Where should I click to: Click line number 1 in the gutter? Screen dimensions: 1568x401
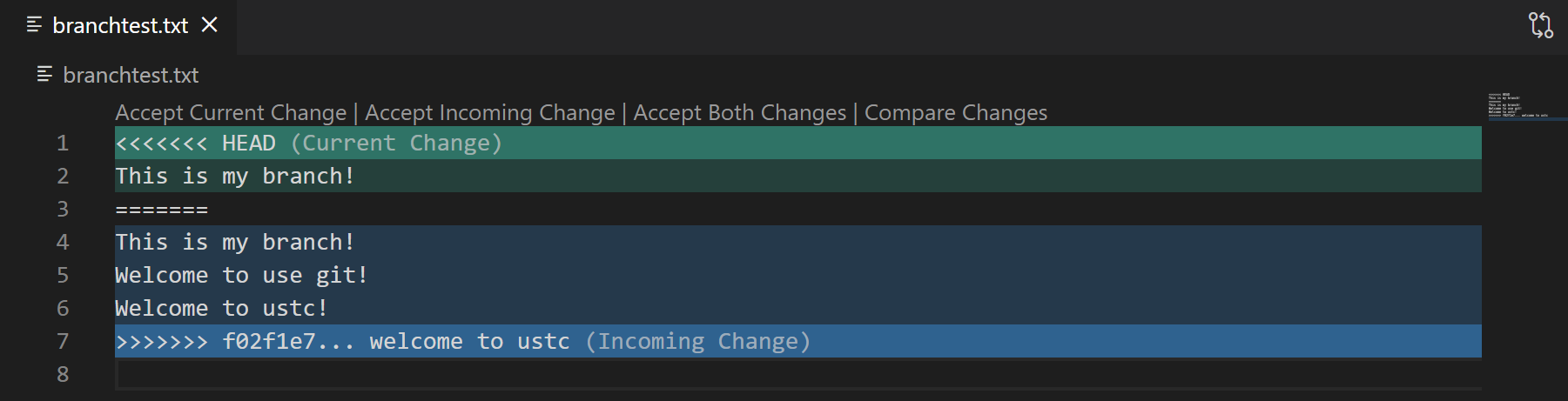click(x=63, y=143)
